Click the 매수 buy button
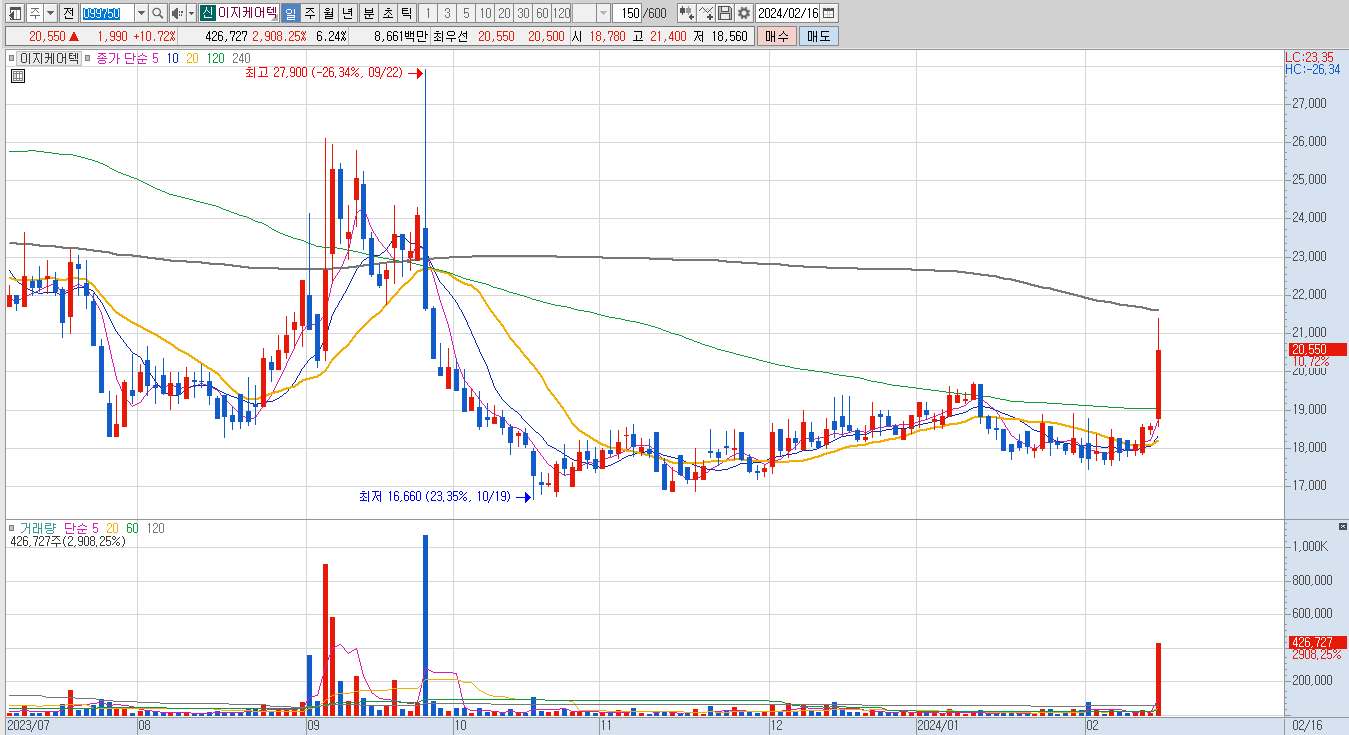Viewport: 1349px width, 735px height. point(776,36)
